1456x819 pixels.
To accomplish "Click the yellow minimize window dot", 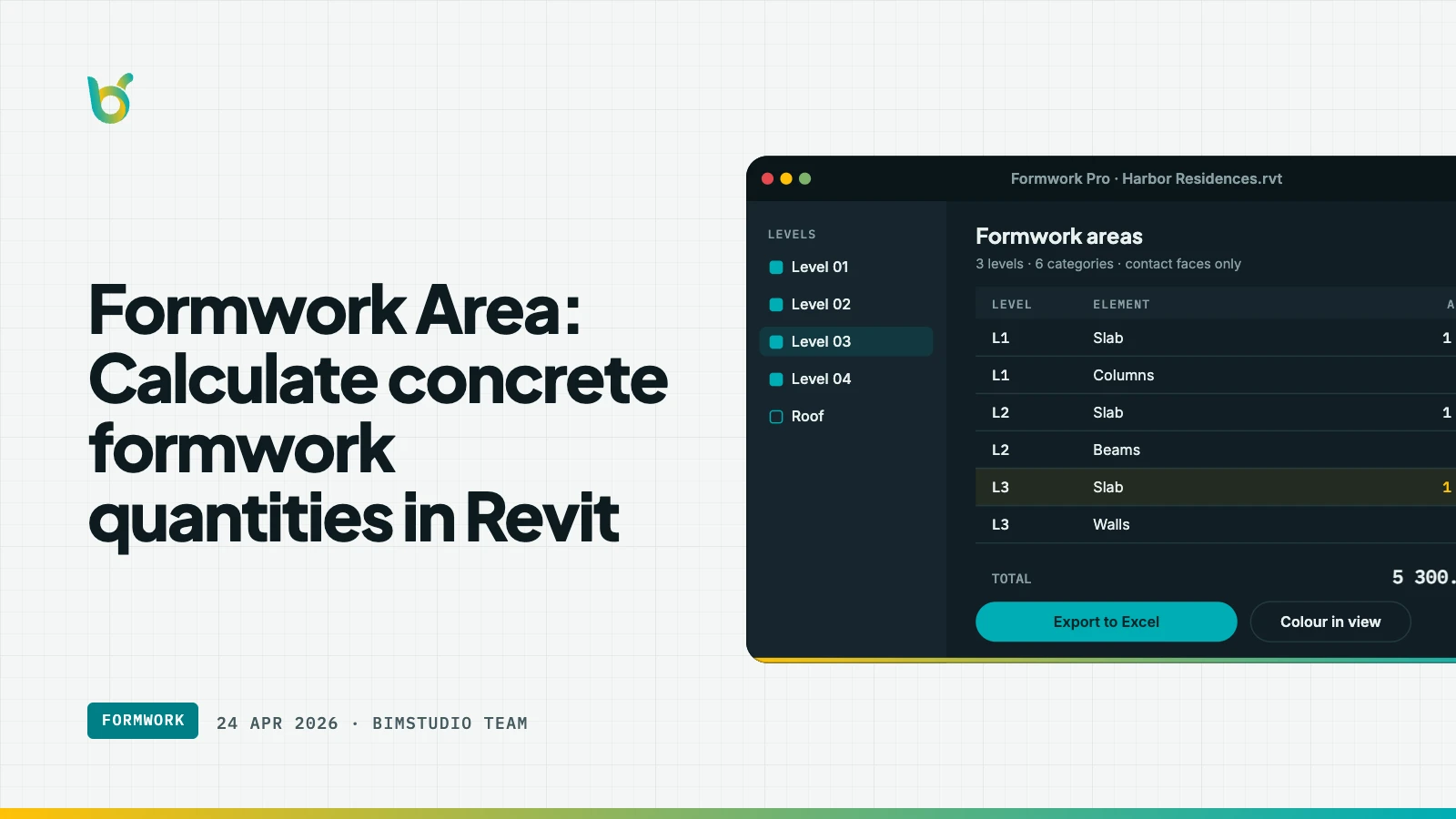I will [x=786, y=178].
